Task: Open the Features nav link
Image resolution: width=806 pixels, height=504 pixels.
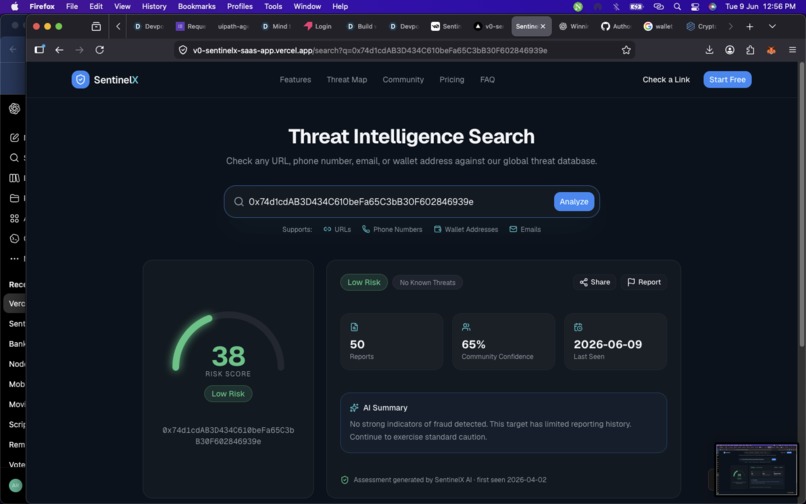Action: click(x=295, y=80)
